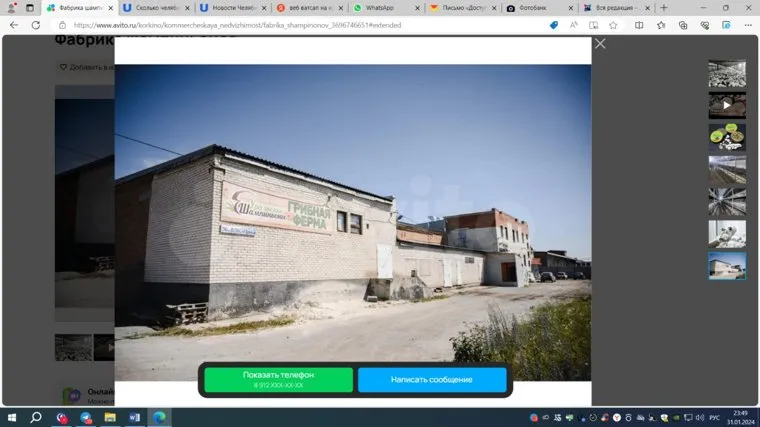Click the address bar URL field
The height and width of the screenshot is (427, 760).
(300, 25)
